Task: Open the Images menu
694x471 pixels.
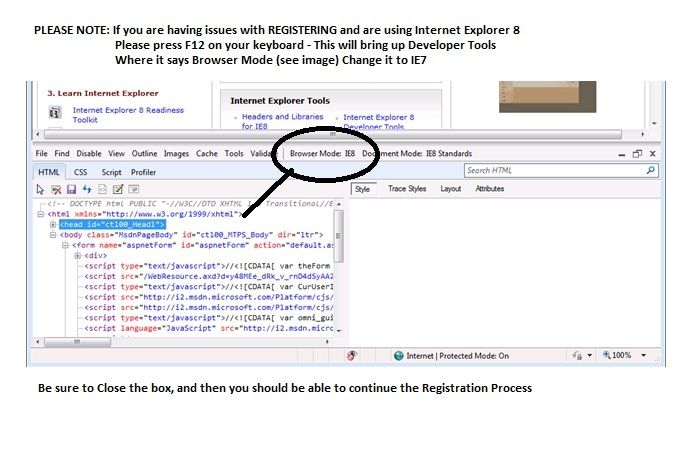Action: click(176, 154)
